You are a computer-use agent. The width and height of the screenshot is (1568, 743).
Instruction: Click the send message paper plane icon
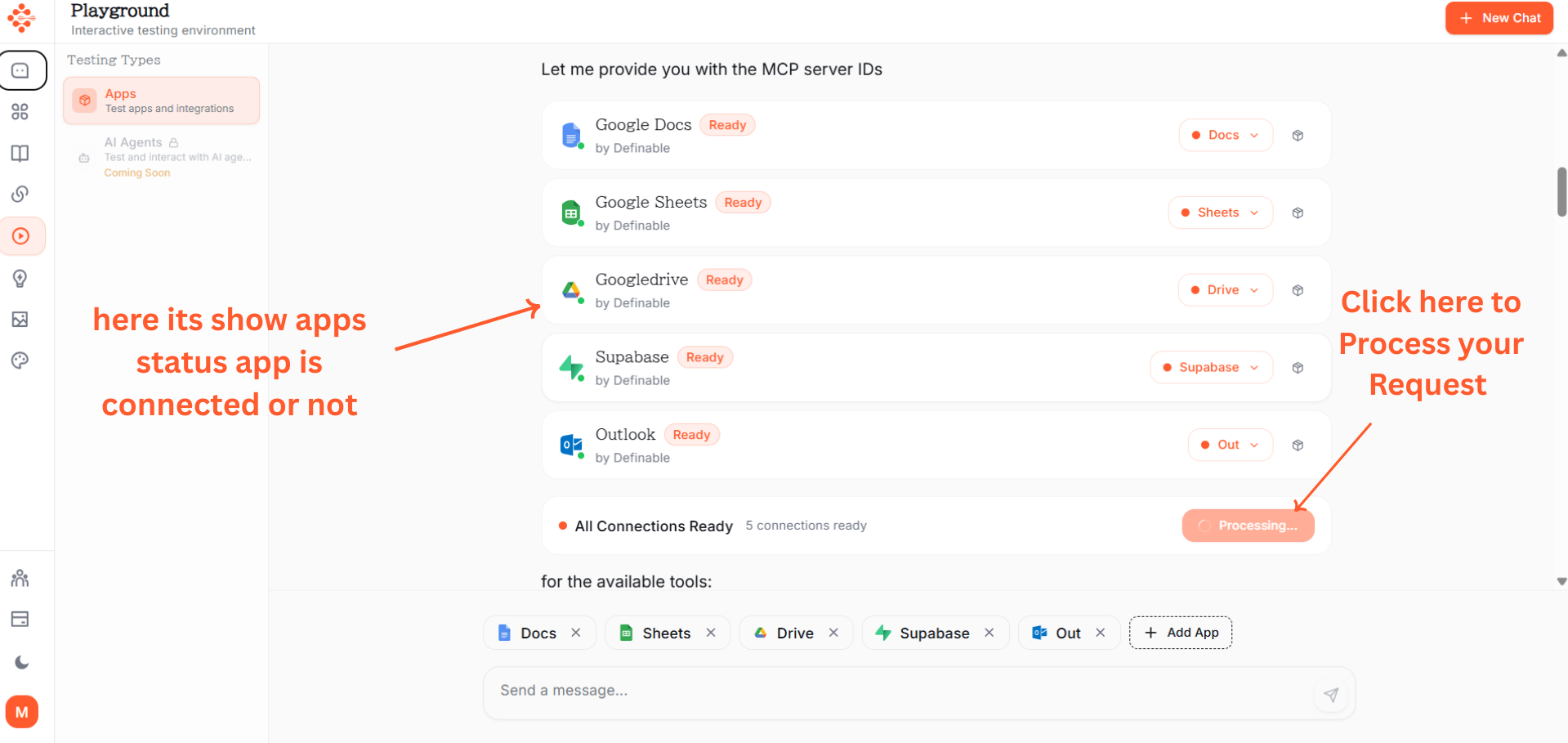click(x=1331, y=695)
